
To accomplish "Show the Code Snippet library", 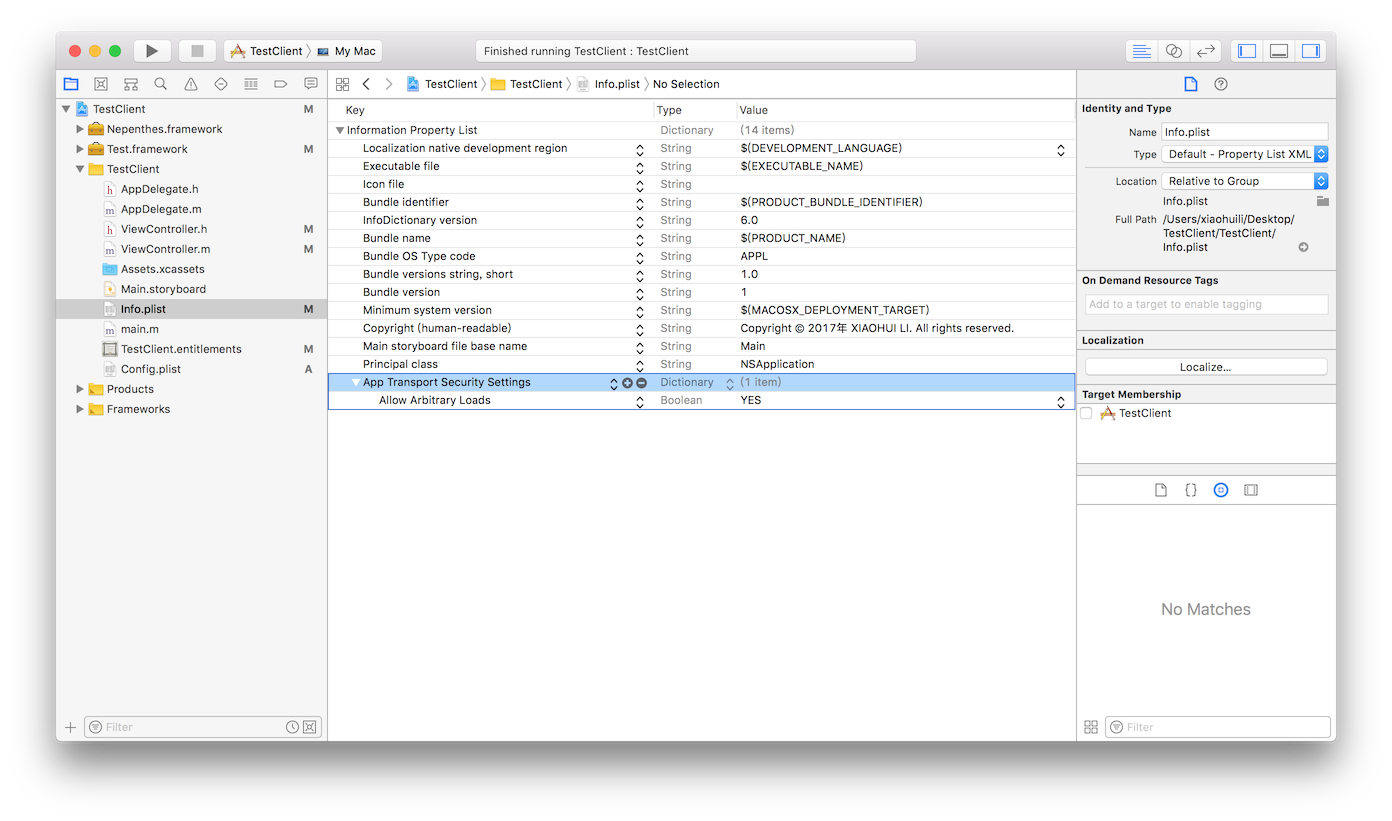I will 1191,490.
